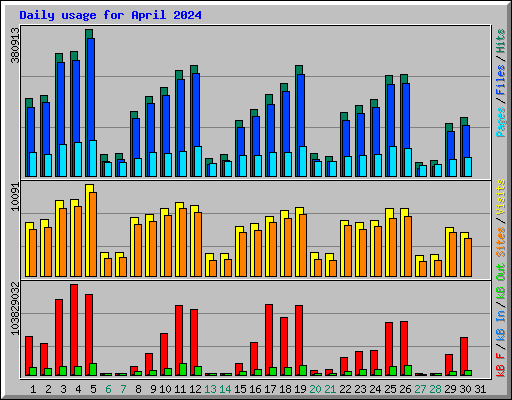Click day 25 on the x-axis
Image resolution: width=512 pixels, height=400 pixels.
390,389
